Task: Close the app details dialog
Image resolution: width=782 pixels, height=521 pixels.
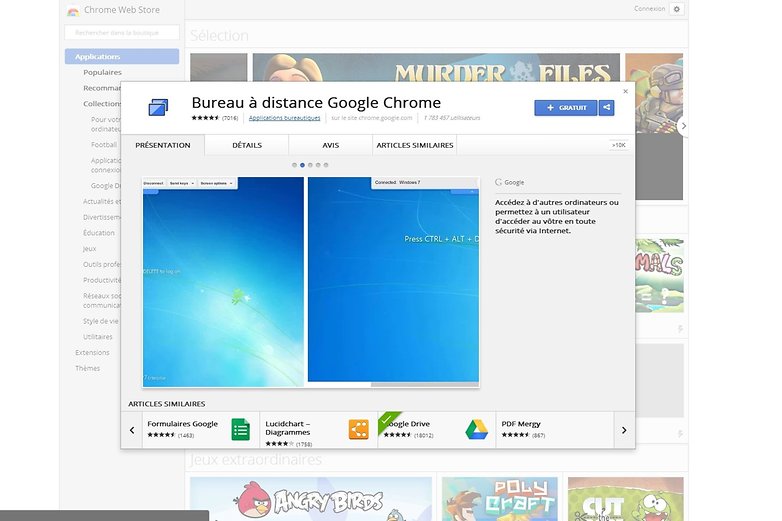Action: pos(625,91)
